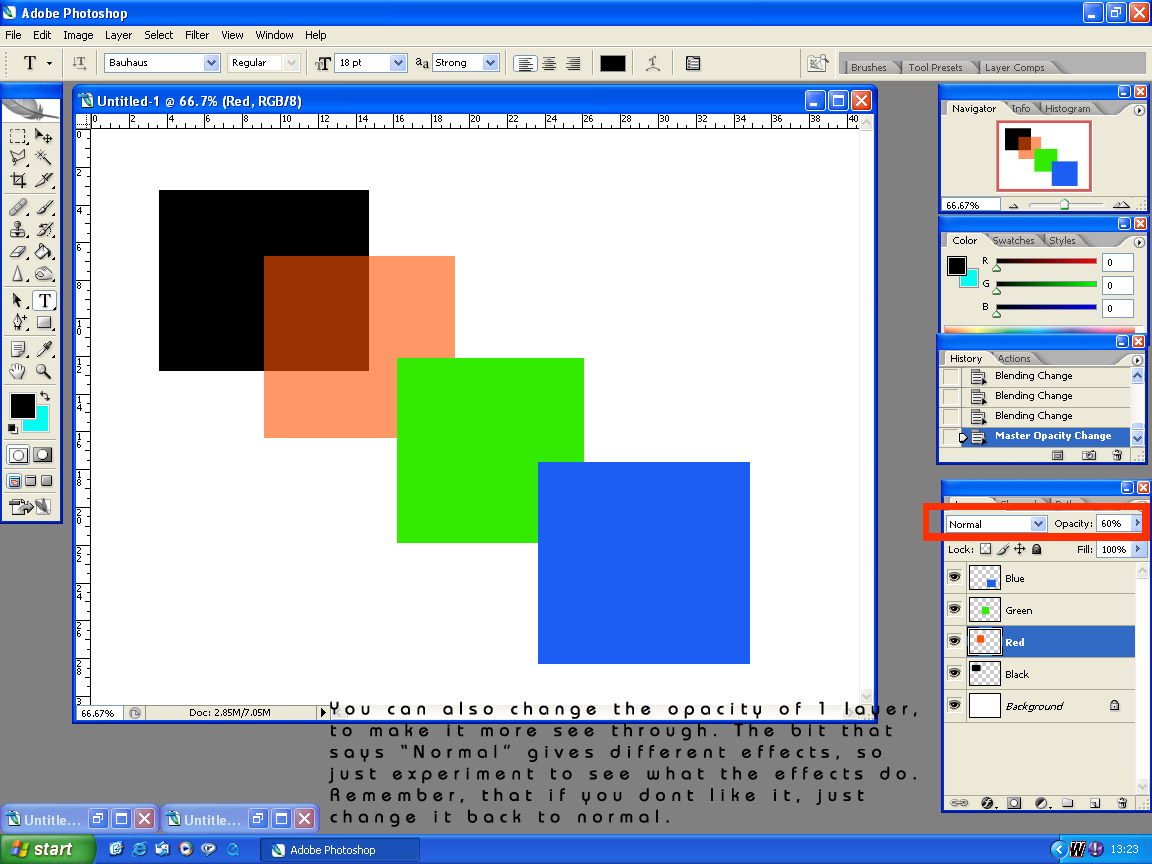The height and width of the screenshot is (864, 1152).
Task: Select the Paint Bucket tool
Action: click(x=43, y=251)
